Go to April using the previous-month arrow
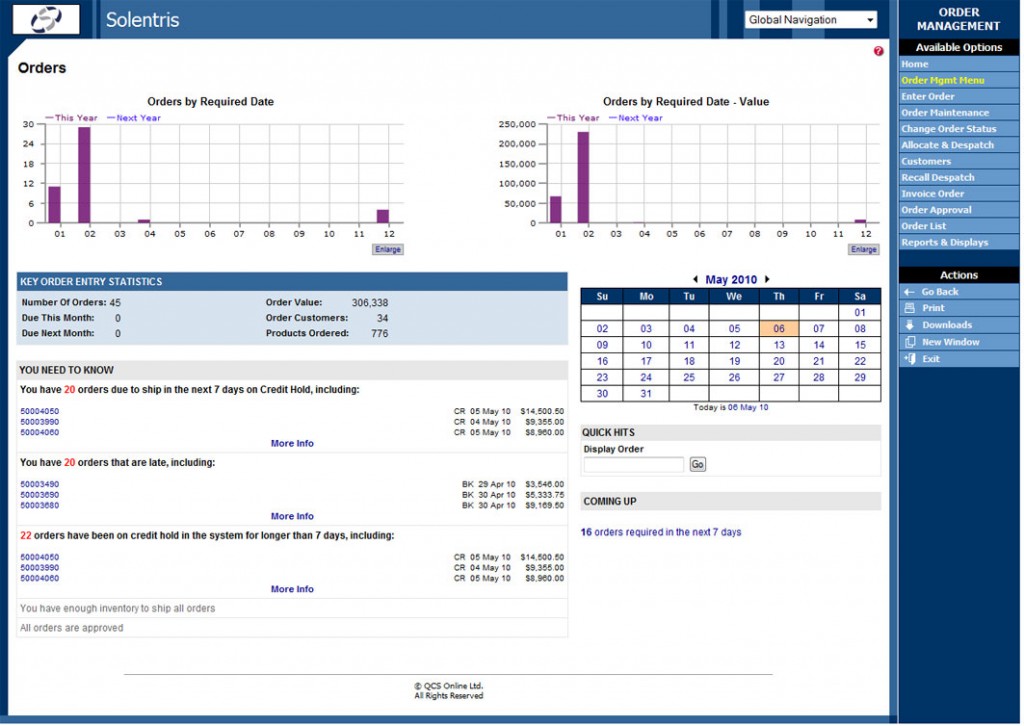1024x726 pixels. click(697, 279)
